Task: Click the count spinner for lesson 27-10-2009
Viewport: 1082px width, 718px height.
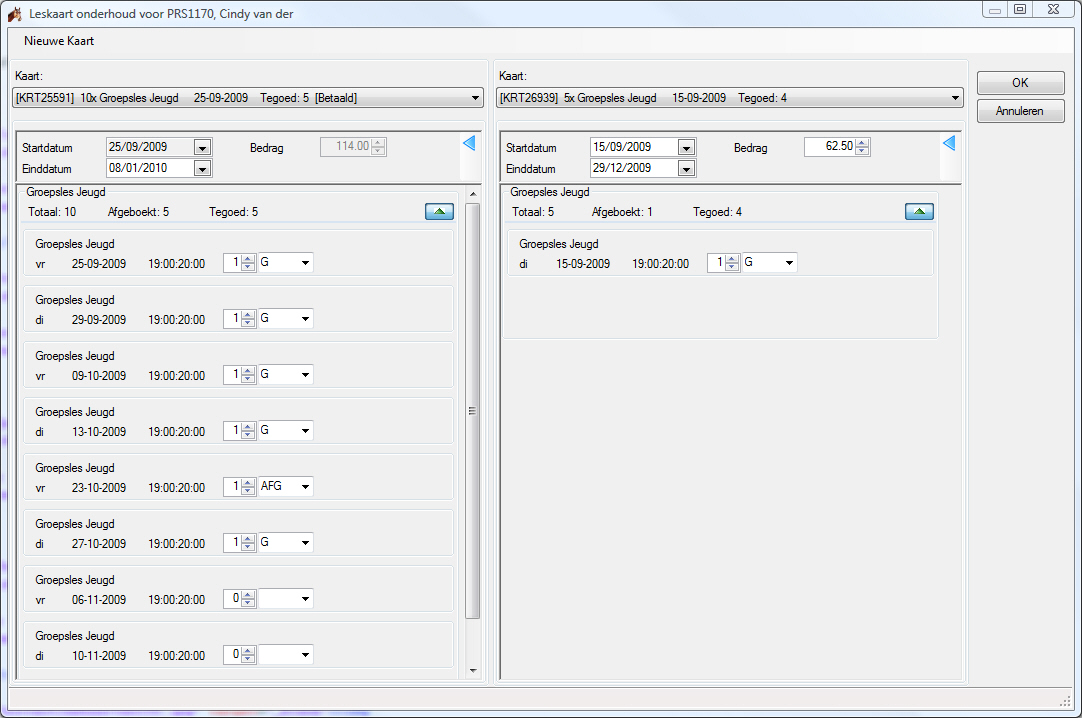Action: 248,543
